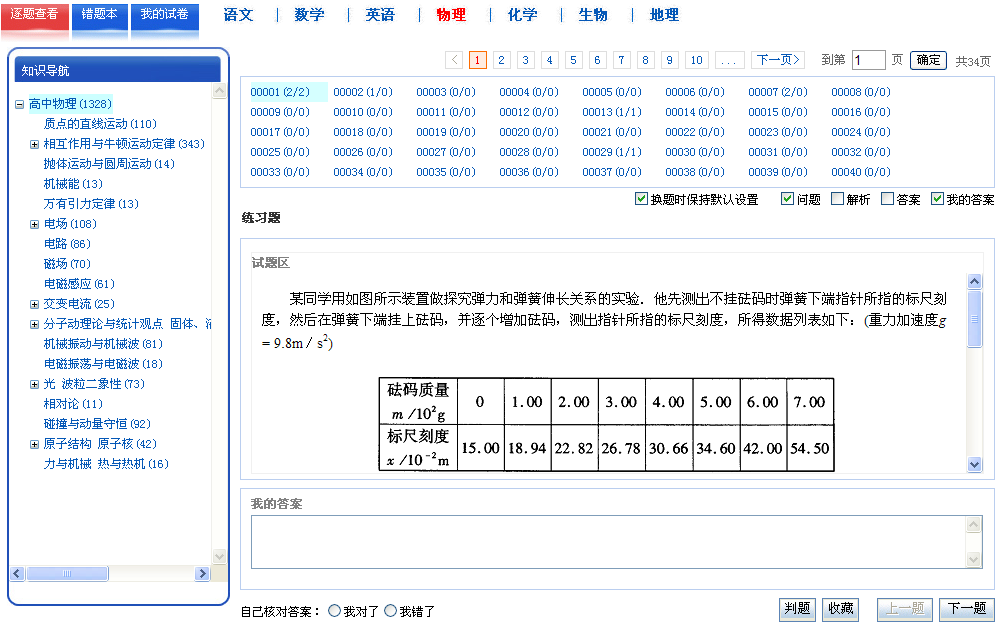Enable the 解析 checkbox
The image size is (995, 623).
[838, 199]
